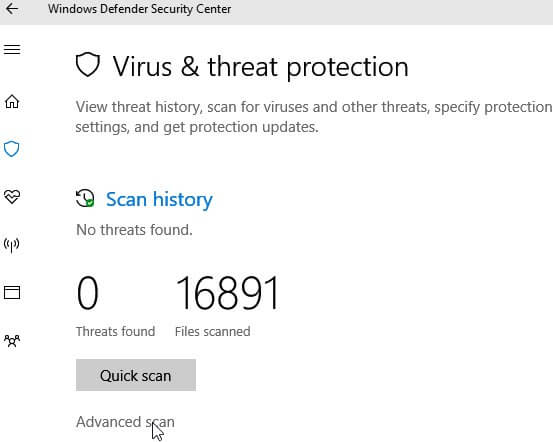Image resolution: width=553 pixels, height=442 pixels.
Task: Click the 16891 files scanned number
Action: tap(227, 293)
